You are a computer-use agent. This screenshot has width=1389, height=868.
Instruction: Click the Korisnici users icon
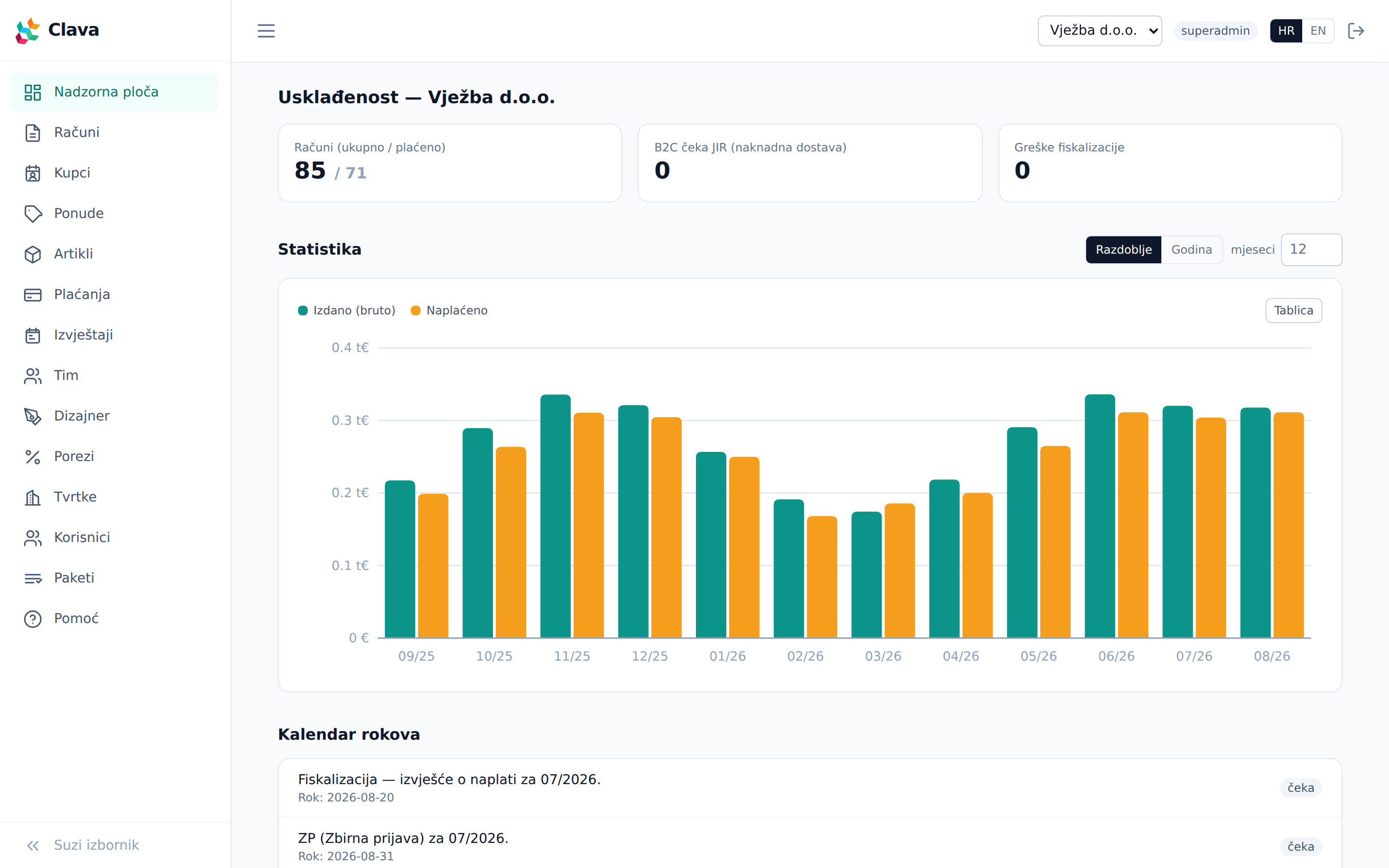click(x=33, y=538)
